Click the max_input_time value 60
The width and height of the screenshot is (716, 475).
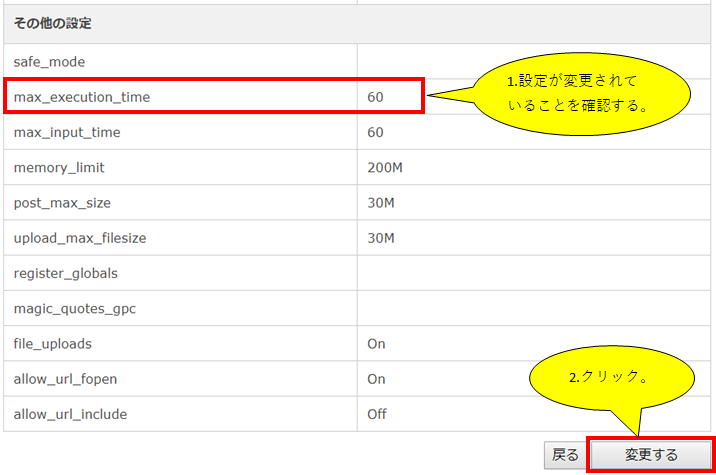[375, 132]
